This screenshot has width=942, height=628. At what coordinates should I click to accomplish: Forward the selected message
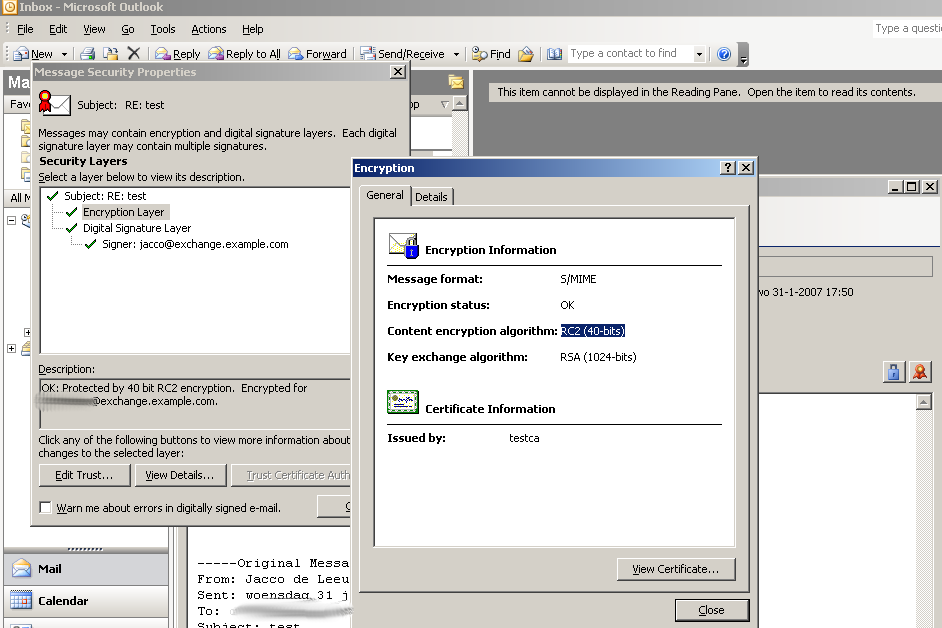point(317,54)
